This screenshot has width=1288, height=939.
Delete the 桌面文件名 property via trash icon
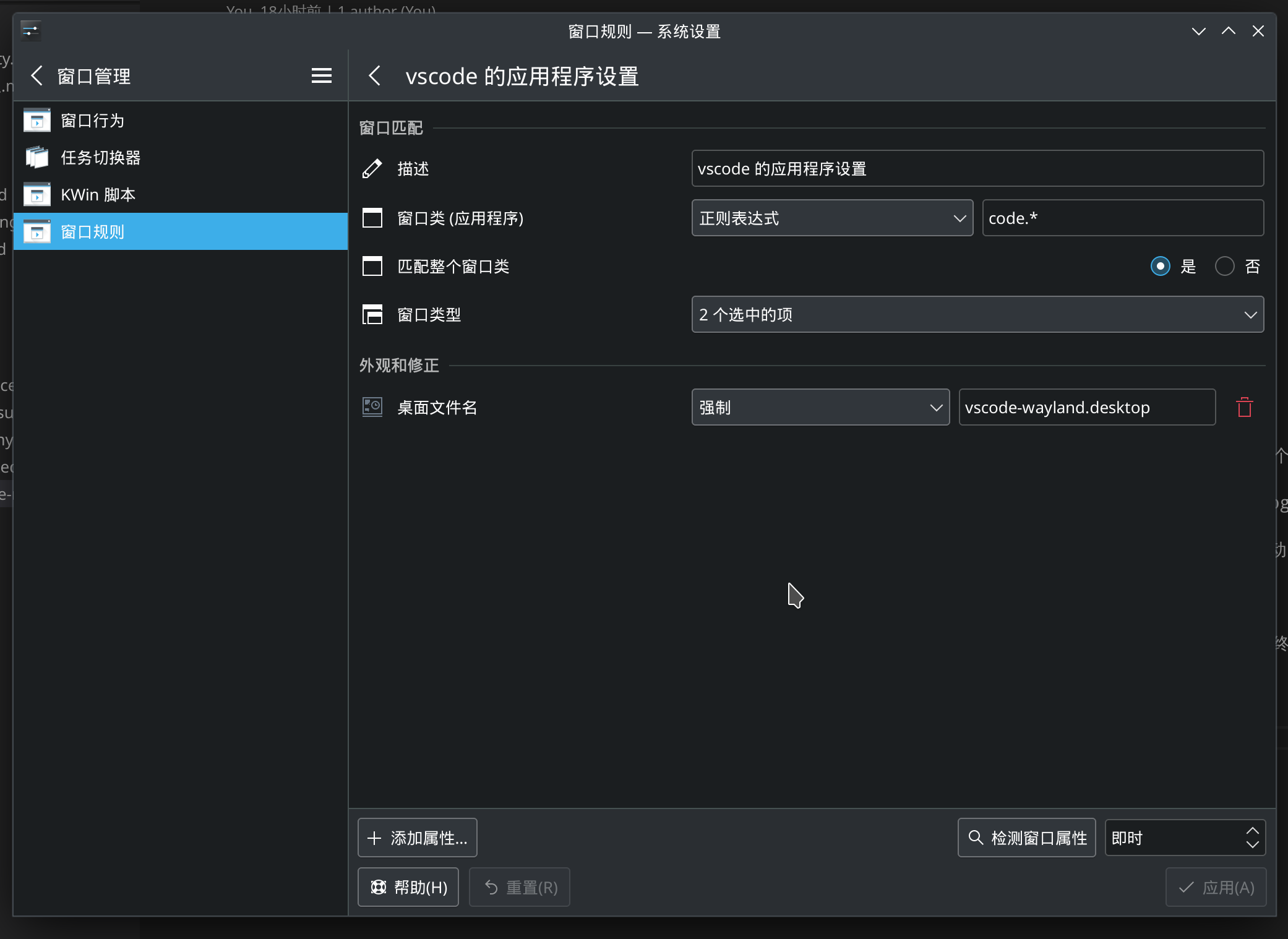[1245, 407]
